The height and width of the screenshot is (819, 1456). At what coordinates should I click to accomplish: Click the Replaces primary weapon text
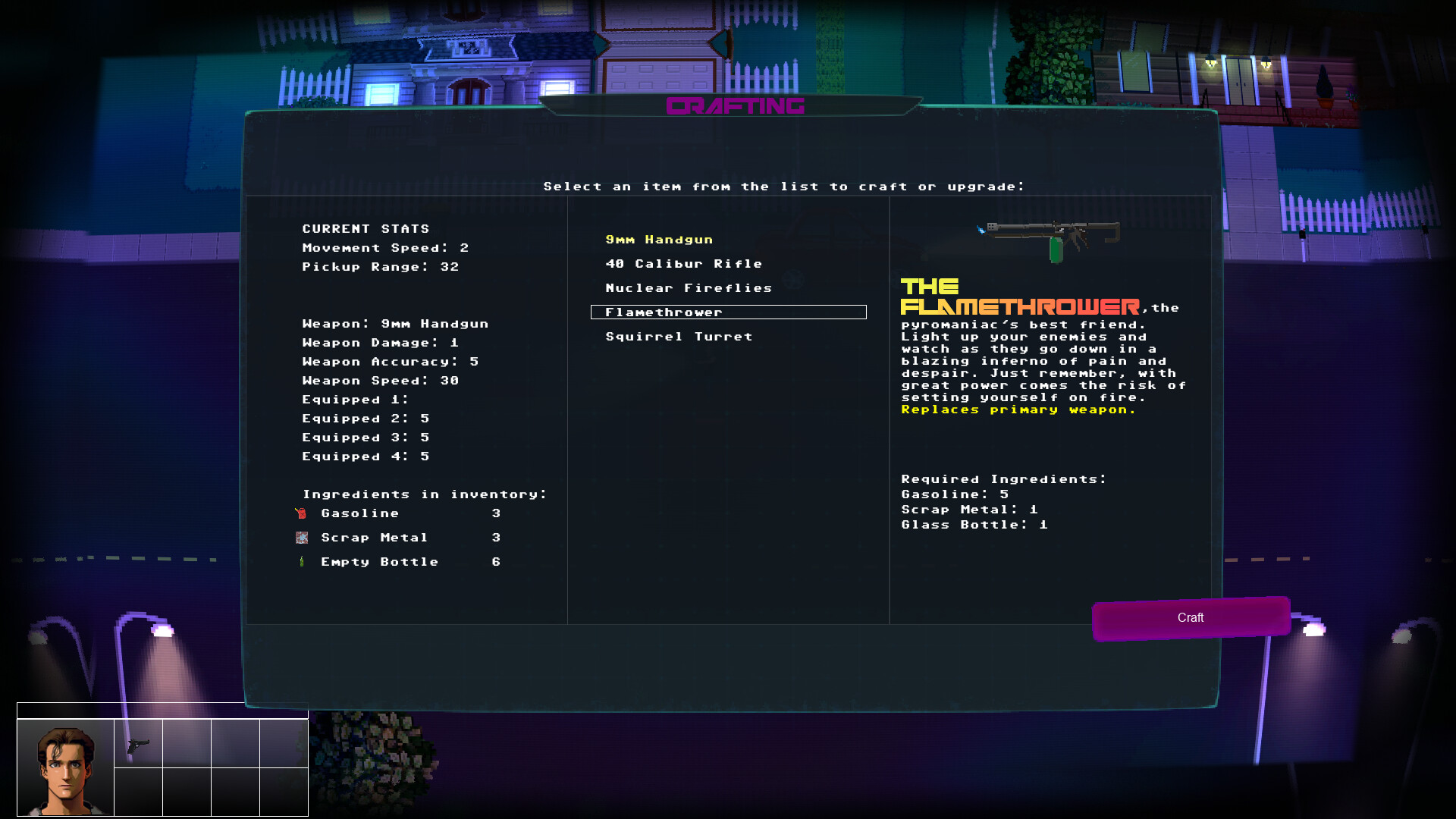pyautogui.click(x=1017, y=409)
